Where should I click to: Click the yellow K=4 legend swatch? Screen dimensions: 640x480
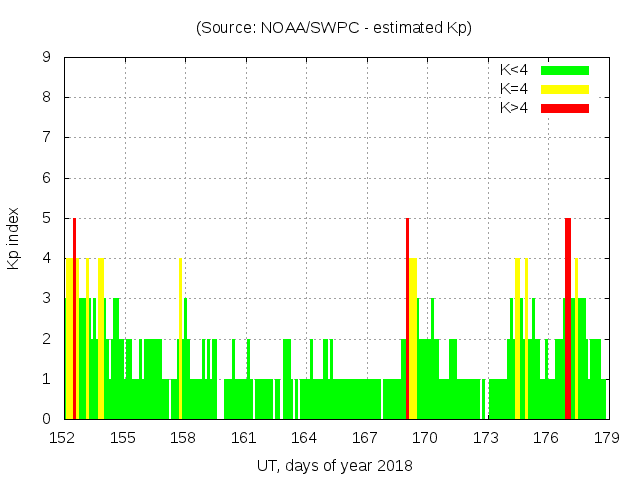(565, 89)
